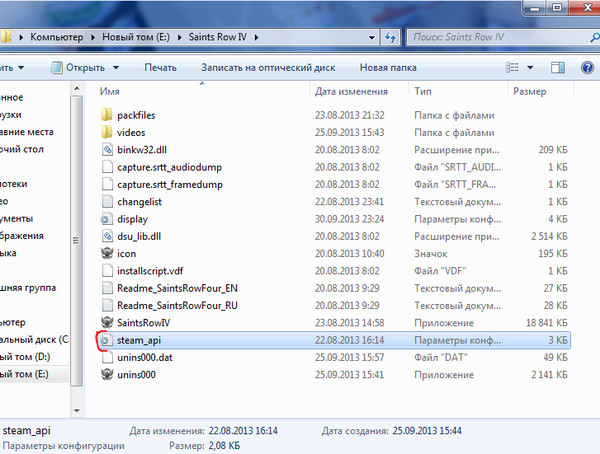The width and height of the screenshot is (600, 454).
Task: Sort by Дата изменения column header
Action: pos(351,91)
